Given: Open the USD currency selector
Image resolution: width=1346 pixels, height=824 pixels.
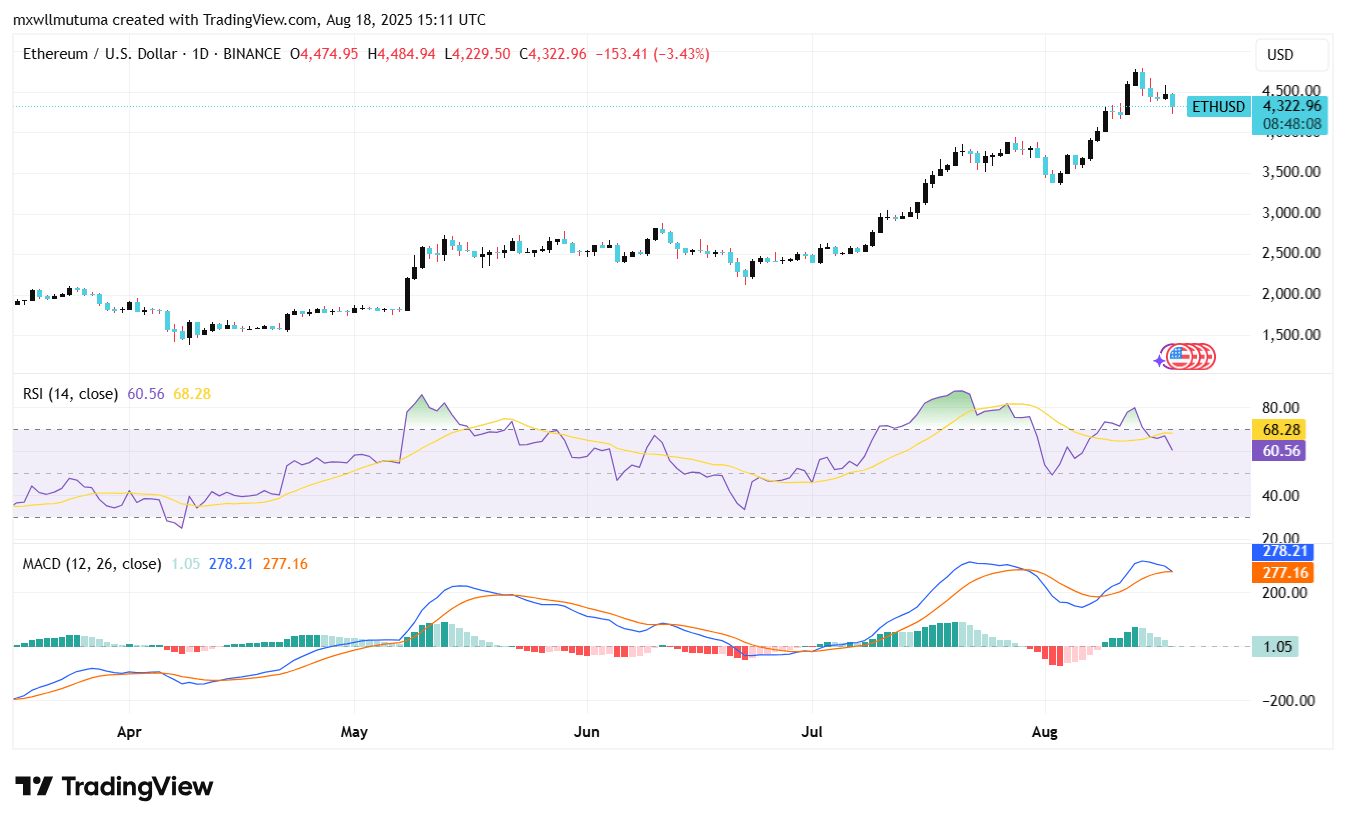Looking at the screenshot, I should [x=1291, y=55].
